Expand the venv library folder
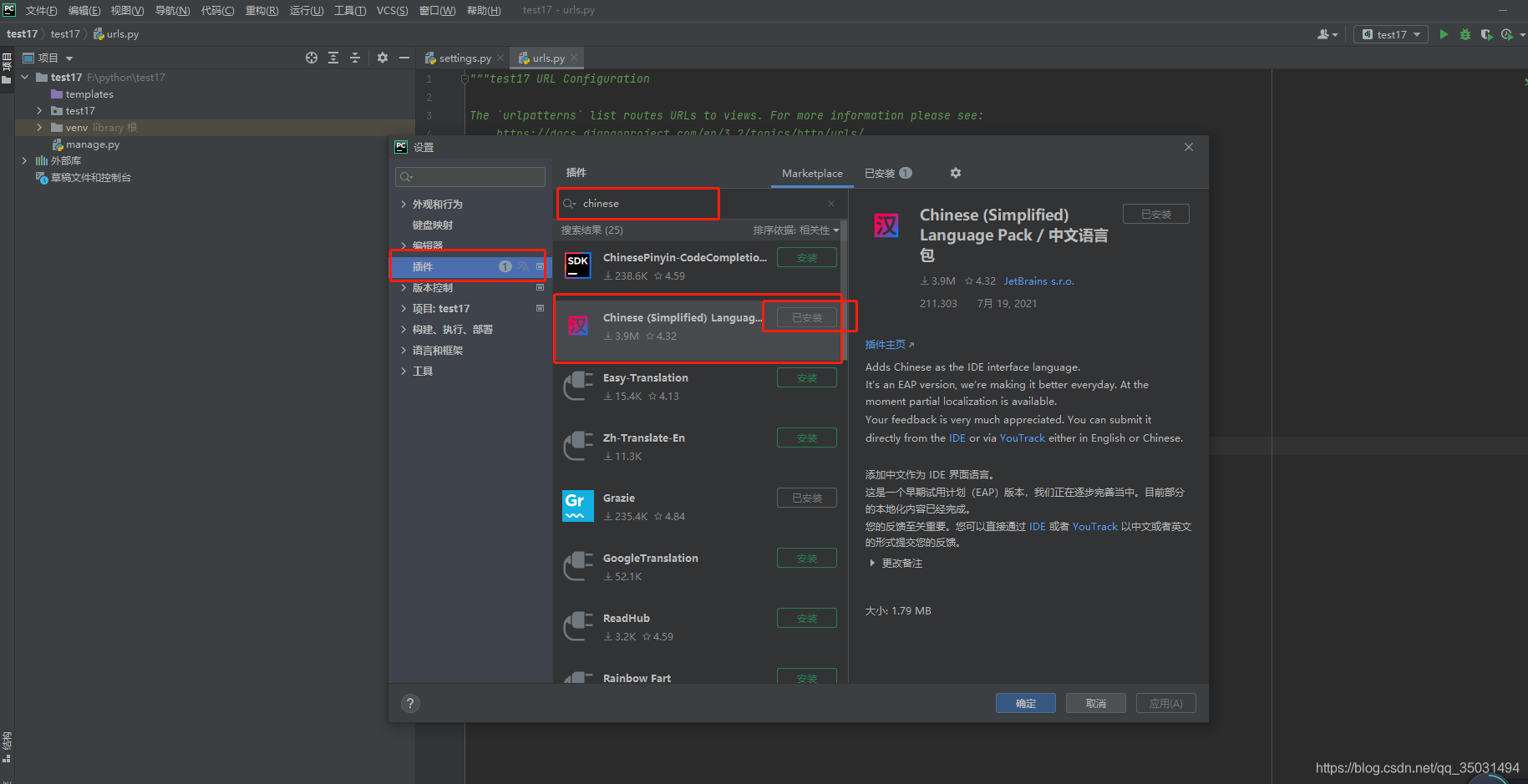The image size is (1528, 784). [39, 128]
